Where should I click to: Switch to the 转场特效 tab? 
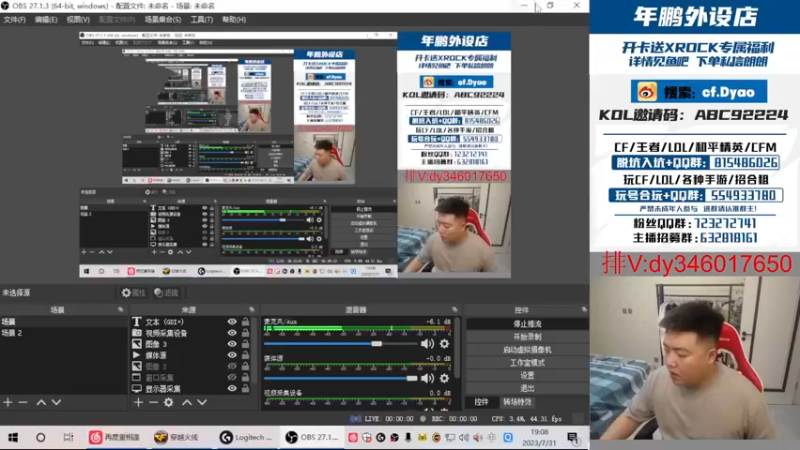pyautogui.click(x=517, y=402)
